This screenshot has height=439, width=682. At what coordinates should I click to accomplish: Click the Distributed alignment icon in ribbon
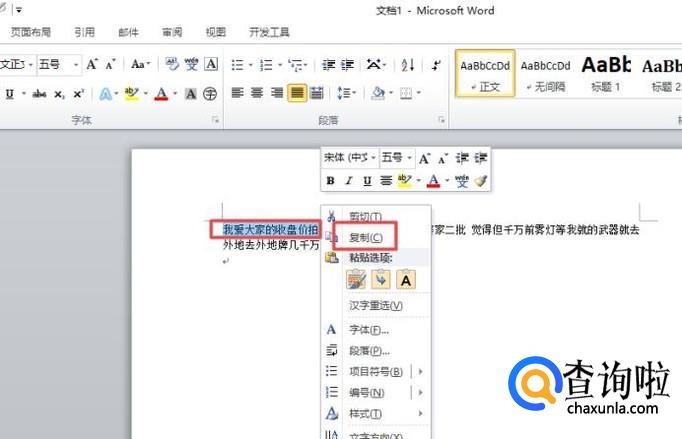tap(317, 93)
